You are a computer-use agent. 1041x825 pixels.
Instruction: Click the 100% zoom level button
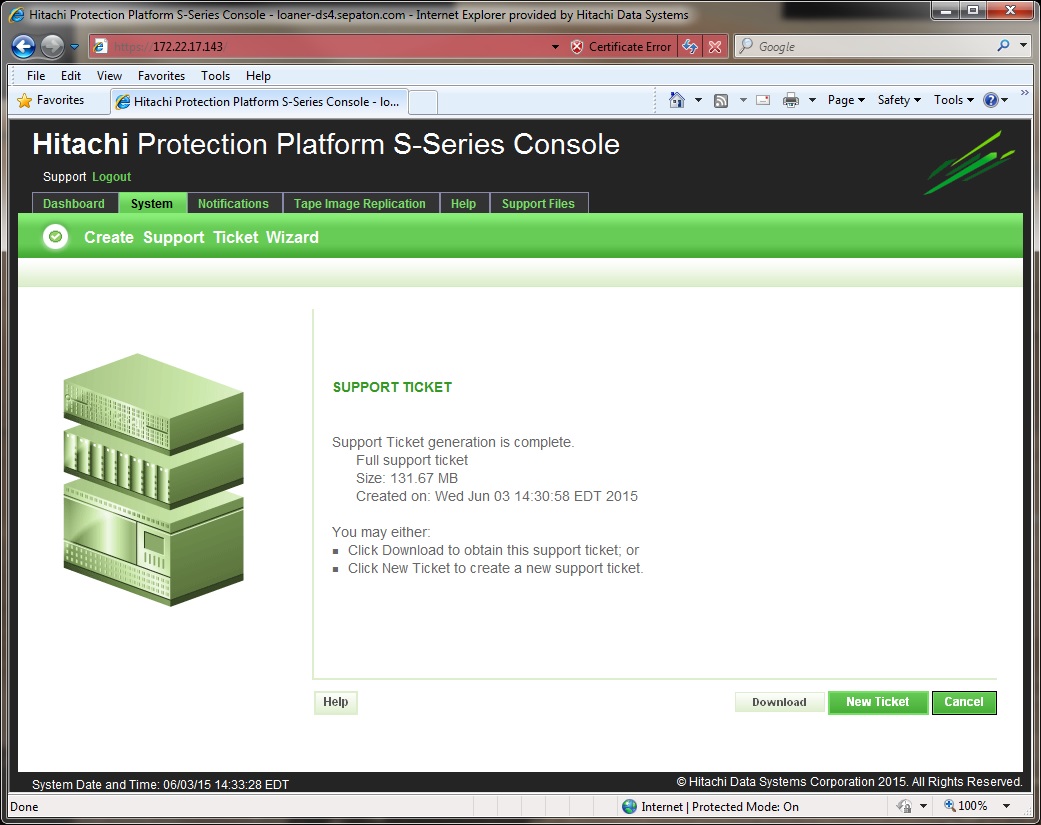tap(966, 806)
